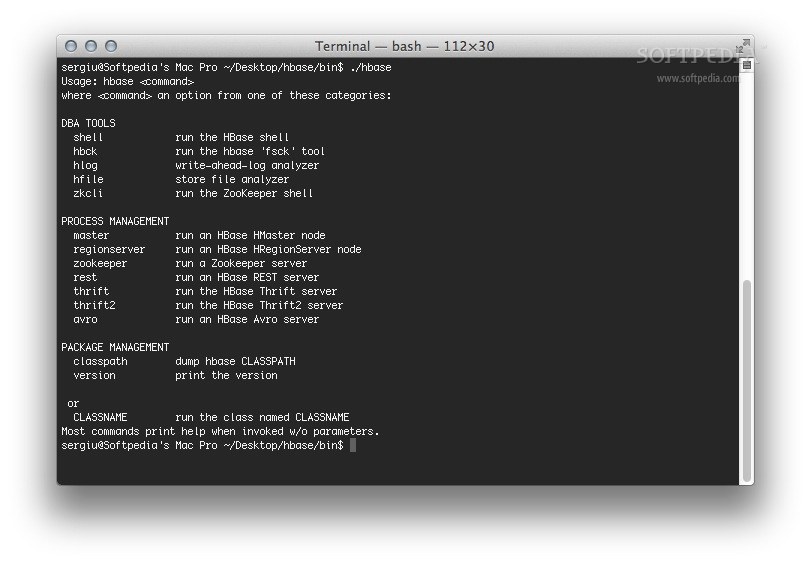The width and height of the screenshot is (811, 564).
Task: Click the 'classpath' command text
Action: point(100,361)
